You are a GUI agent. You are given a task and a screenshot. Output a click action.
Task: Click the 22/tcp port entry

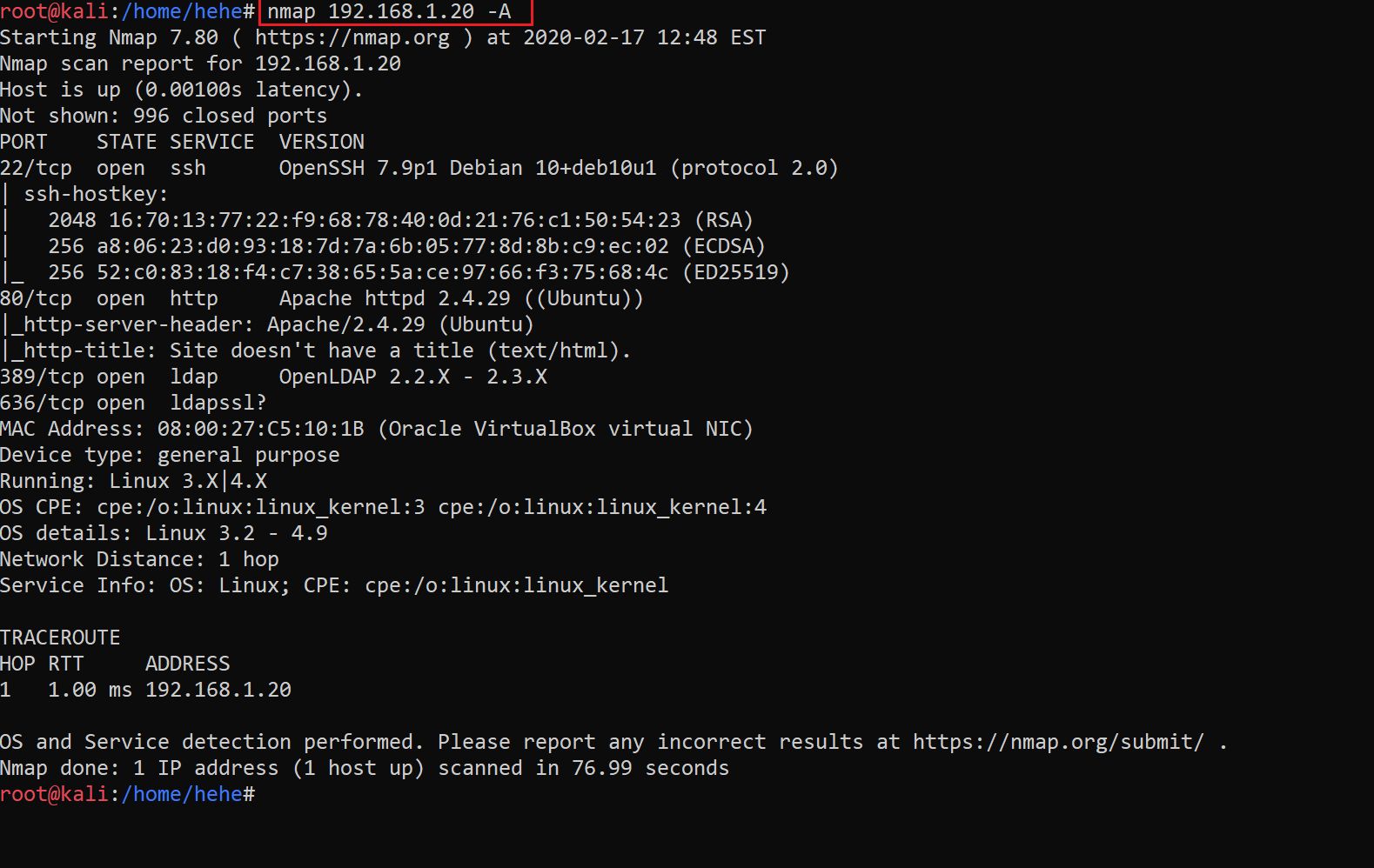pos(36,168)
